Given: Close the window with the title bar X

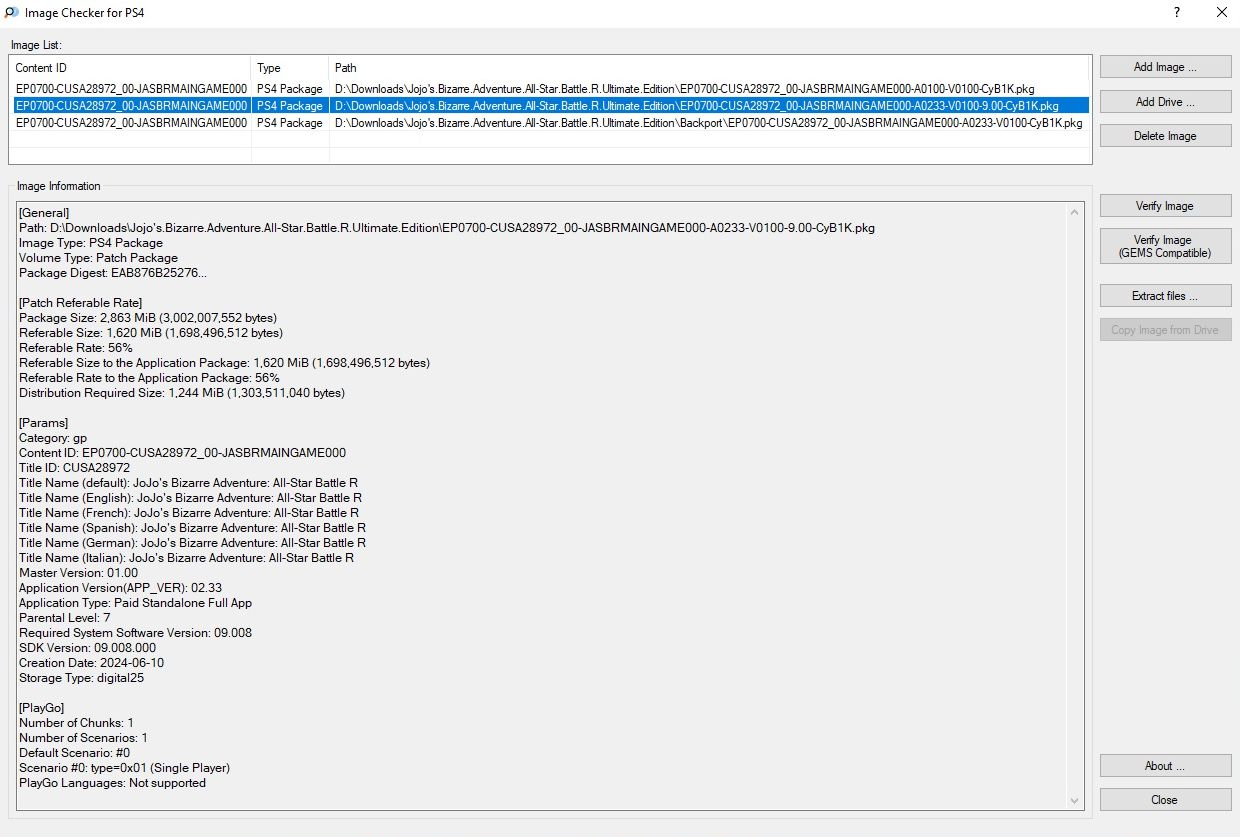Looking at the screenshot, I should point(1221,13).
